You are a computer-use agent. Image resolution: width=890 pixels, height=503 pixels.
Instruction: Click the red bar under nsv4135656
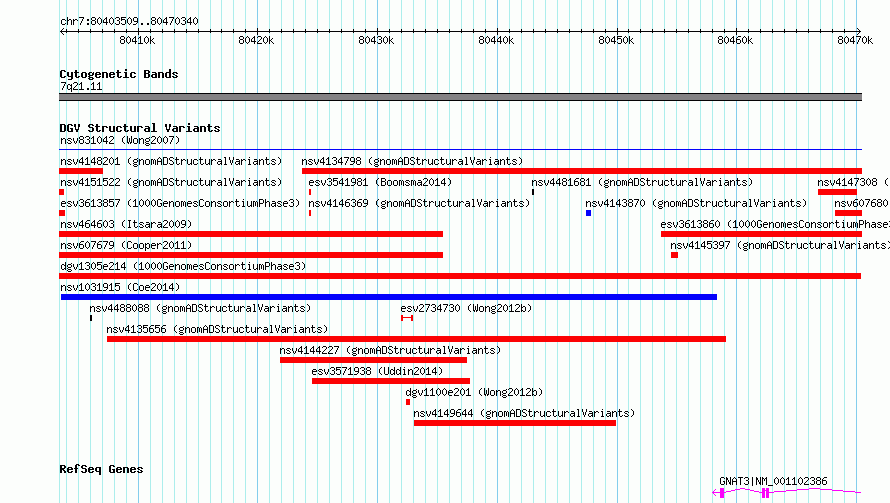pyautogui.click(x=416, y=339)
